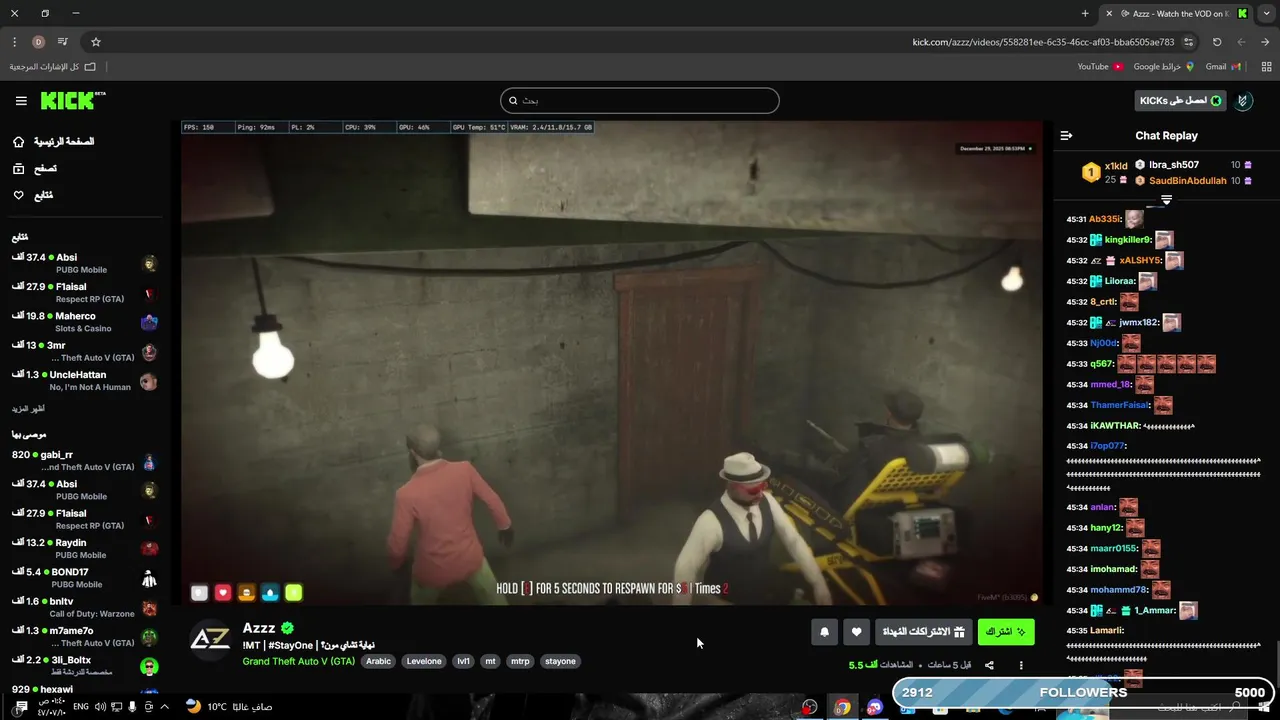Click the green subscribe button
Viewport: 1280px width, 720px height.
[1006, 632]
